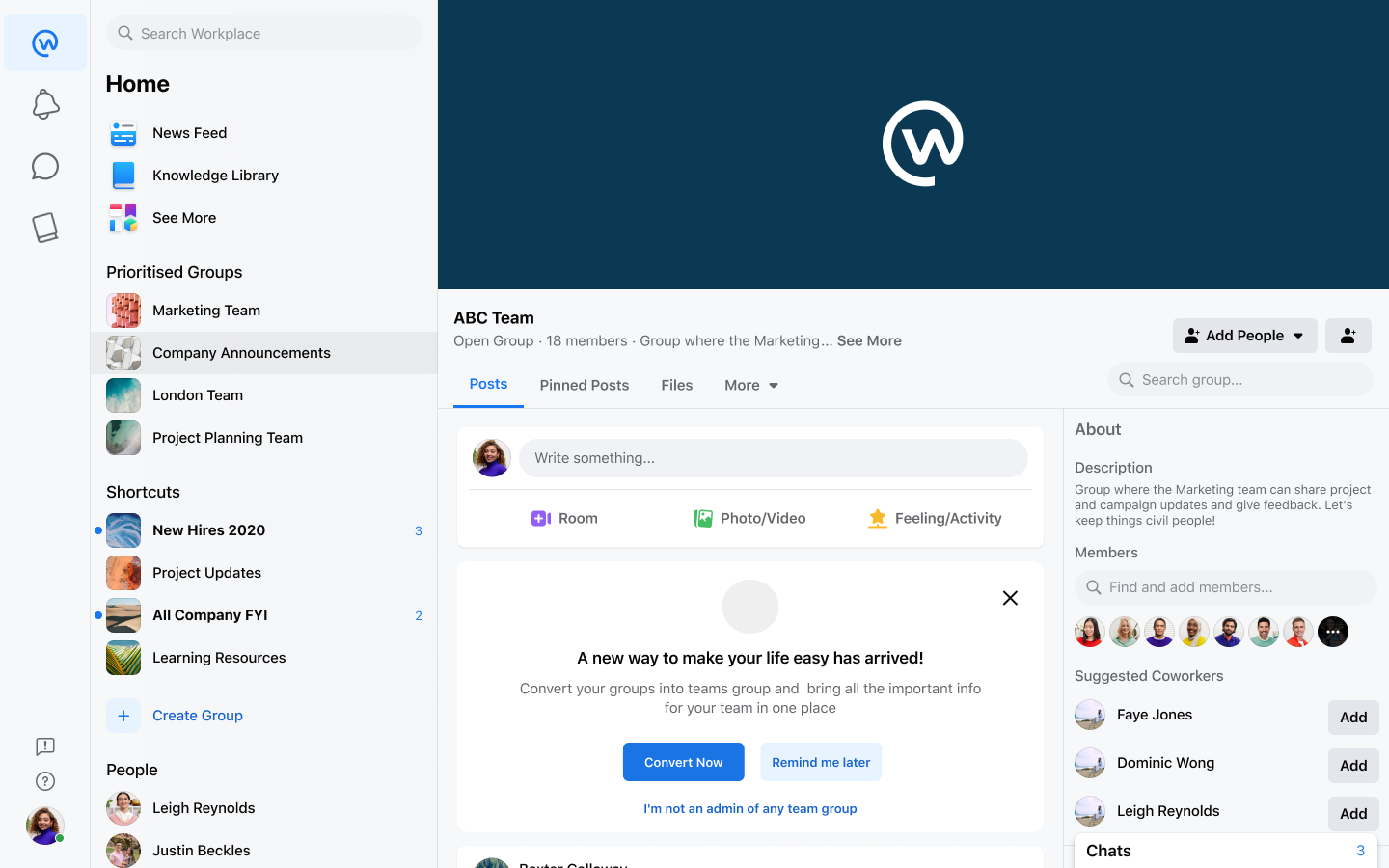Image resolution: width=1389 pixels, height=868 pixels.
Task: Click the Write something post field
Action: point(774,458)
